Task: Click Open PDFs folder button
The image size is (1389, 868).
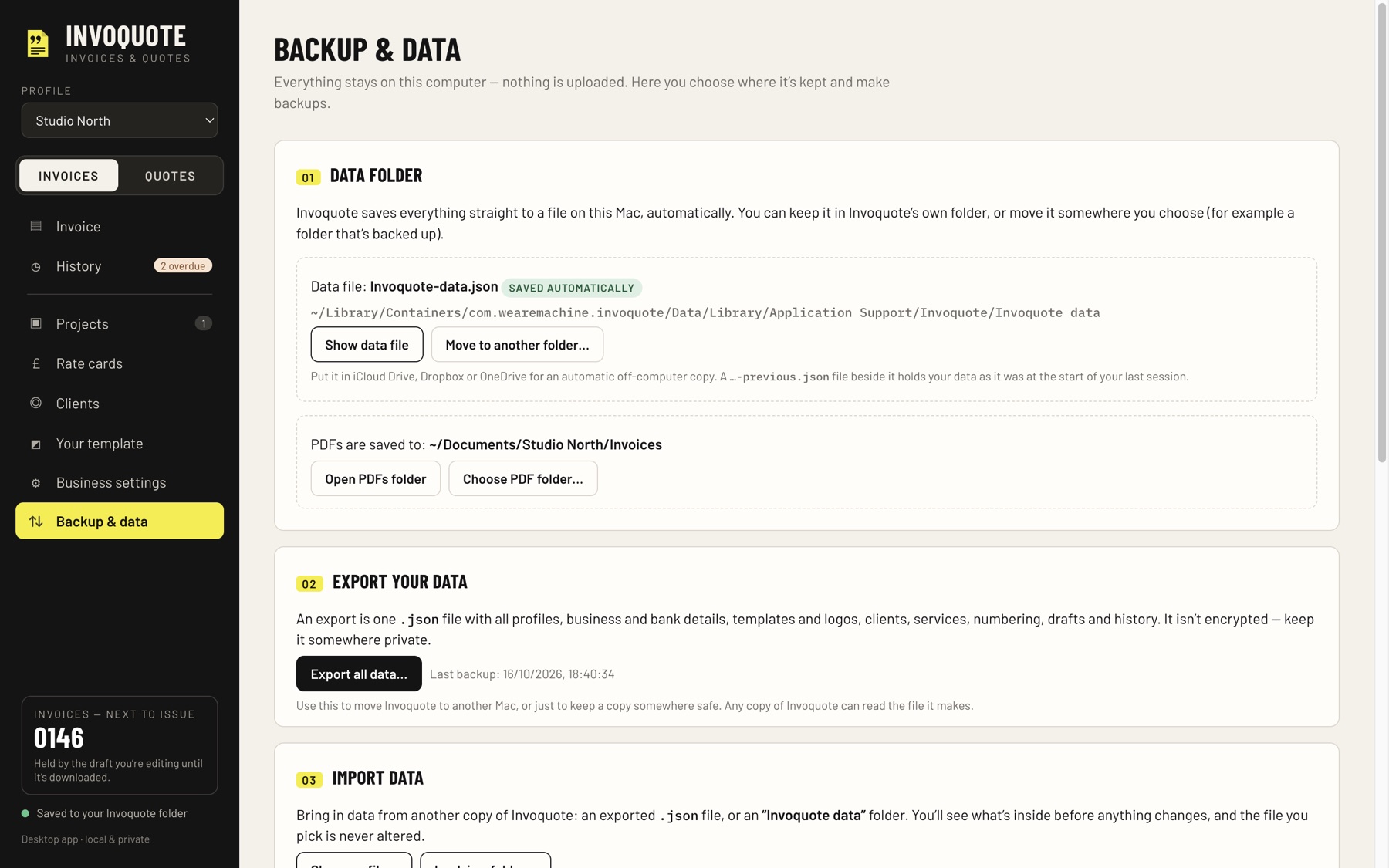Action: tap(375, 479)
